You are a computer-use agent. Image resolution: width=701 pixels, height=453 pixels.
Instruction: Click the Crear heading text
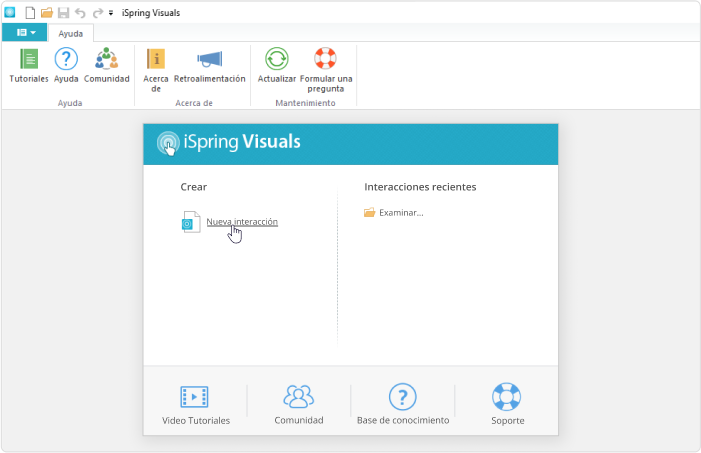(194, 187)
